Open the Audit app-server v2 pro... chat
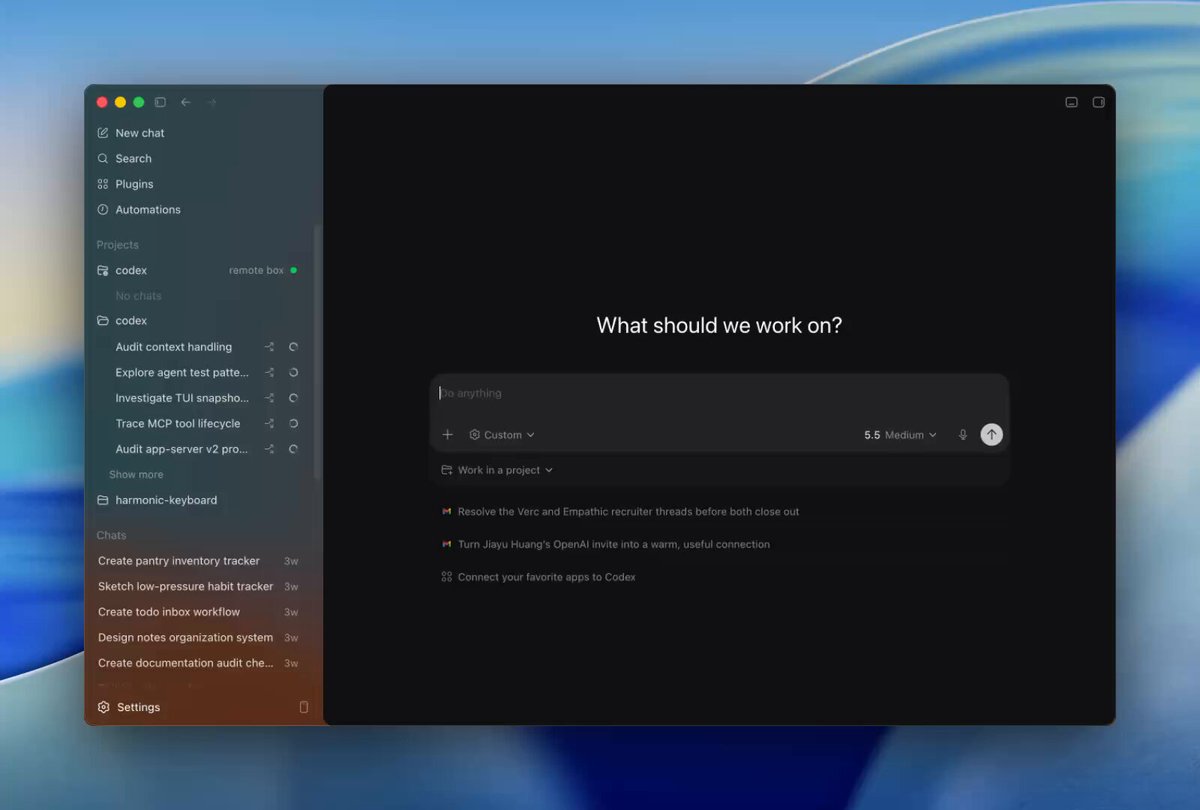The height and width of the screenshot is (810, 1200). pyautogui.click(x=181, y=449)
